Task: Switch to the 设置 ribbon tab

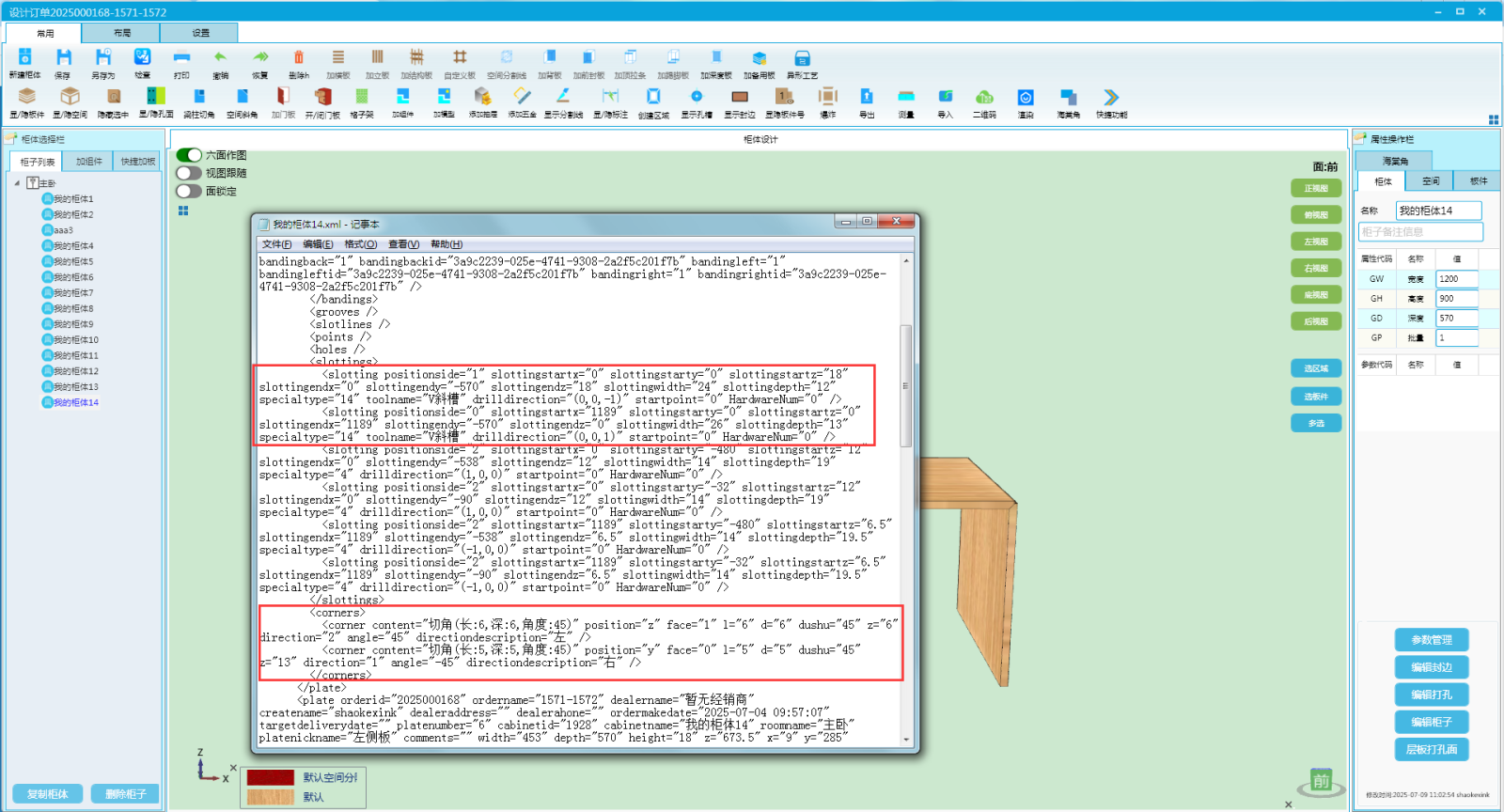Action: [200, 33]
